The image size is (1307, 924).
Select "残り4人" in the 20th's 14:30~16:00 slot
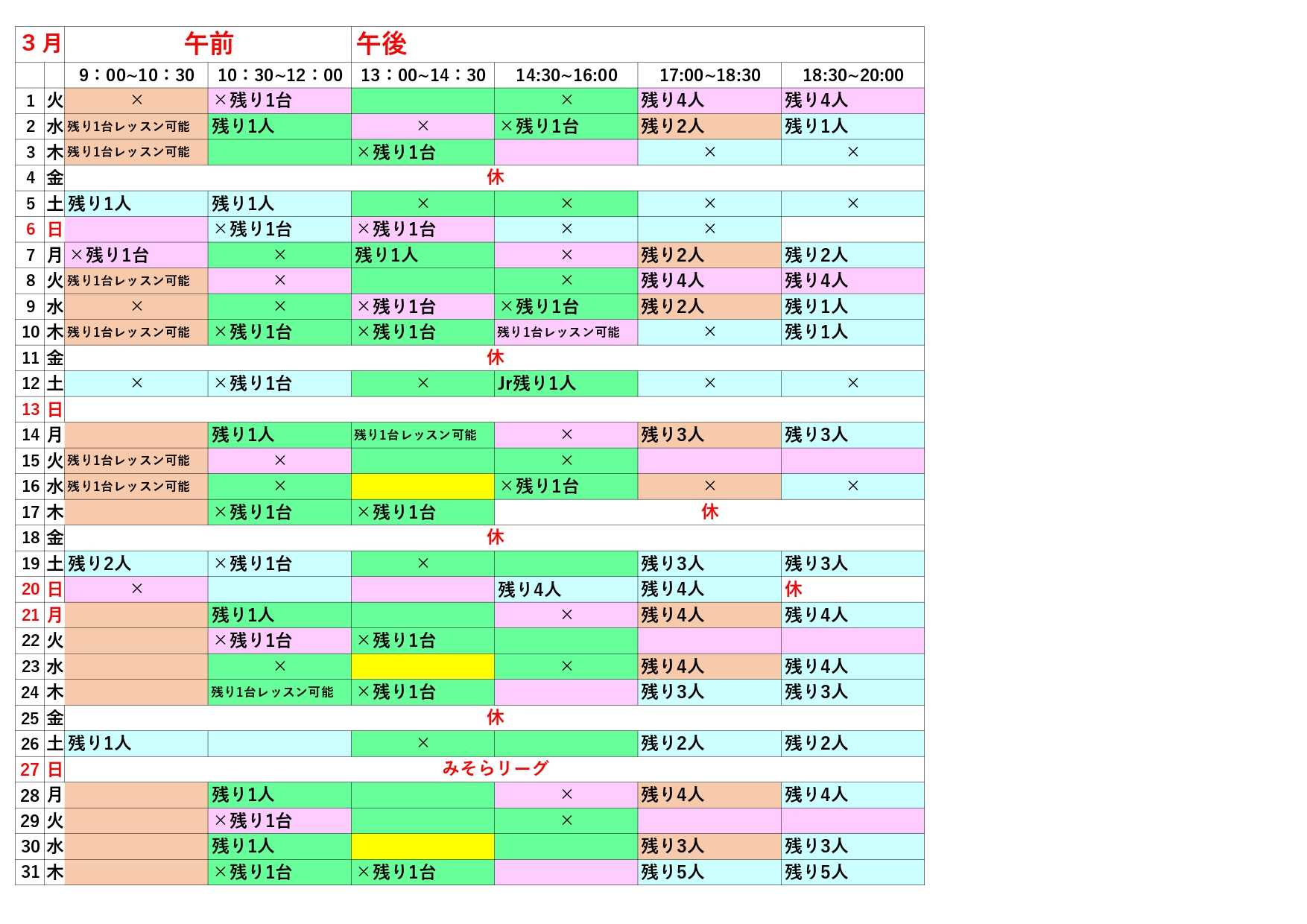[529, 589]
